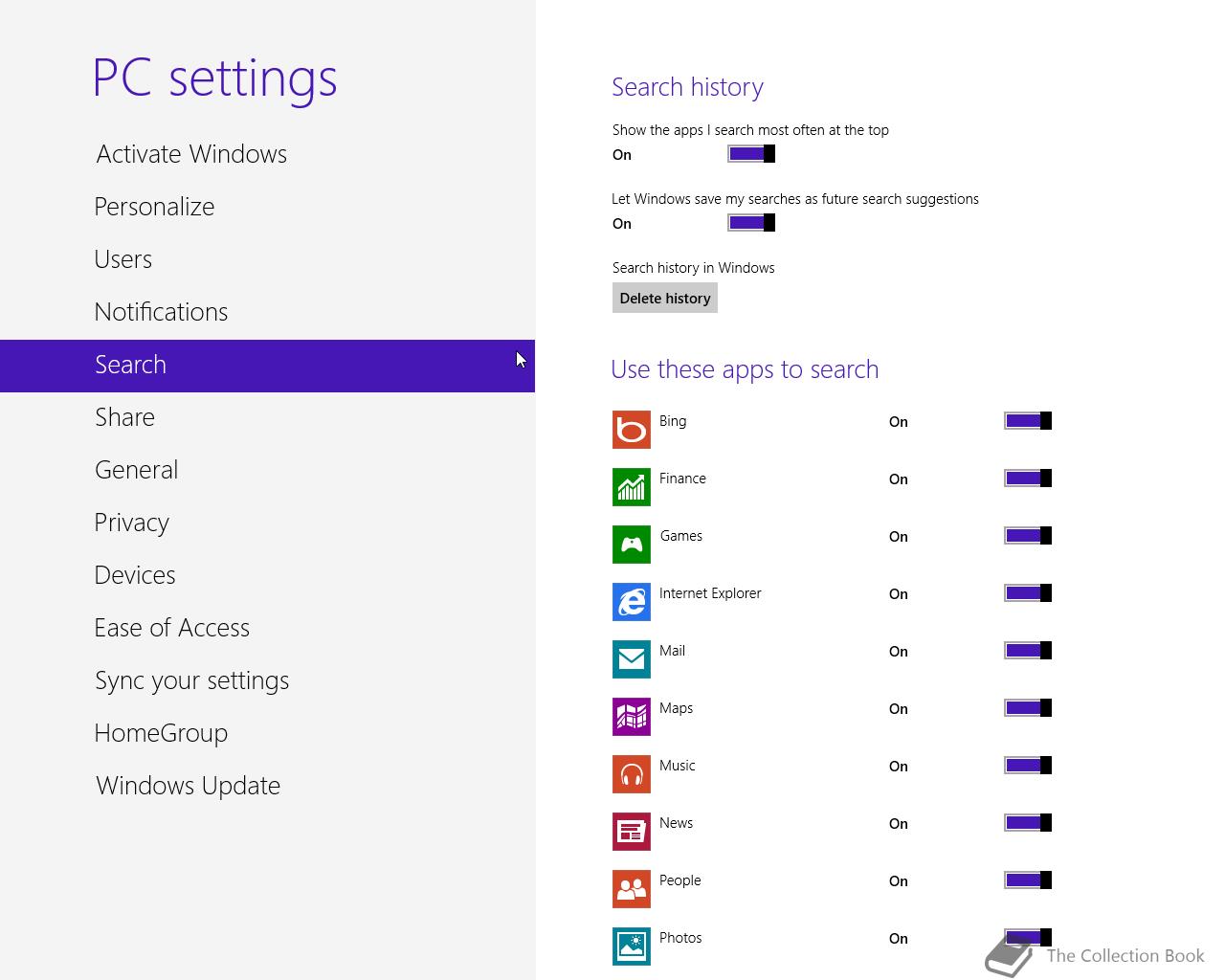Image resolution: width=1225 pixels, height=980 pixels.
Task: Go to Ease of Access settings
Action: click(x=267, y=628)
